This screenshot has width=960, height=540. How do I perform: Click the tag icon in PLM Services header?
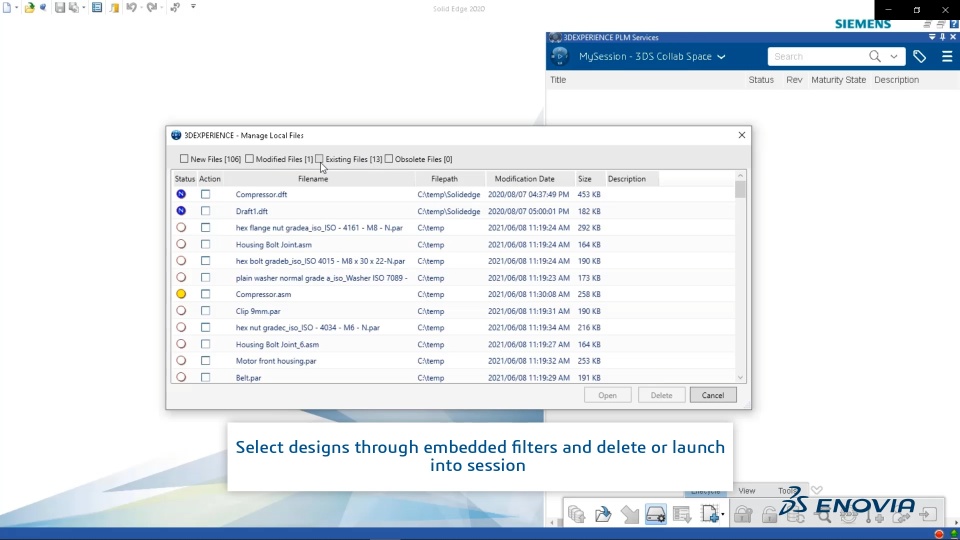[x=919, y=56]
